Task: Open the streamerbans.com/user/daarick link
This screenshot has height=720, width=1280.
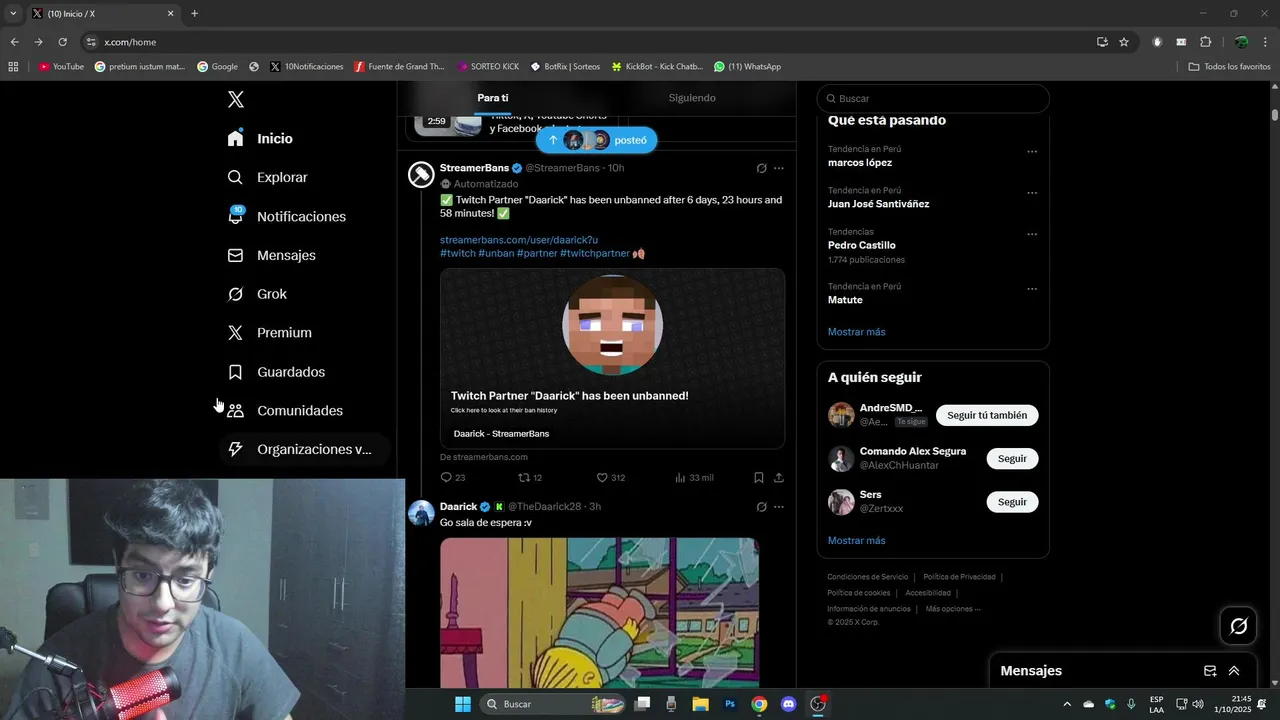Action: pyautogui.click(x=519, y=240)
